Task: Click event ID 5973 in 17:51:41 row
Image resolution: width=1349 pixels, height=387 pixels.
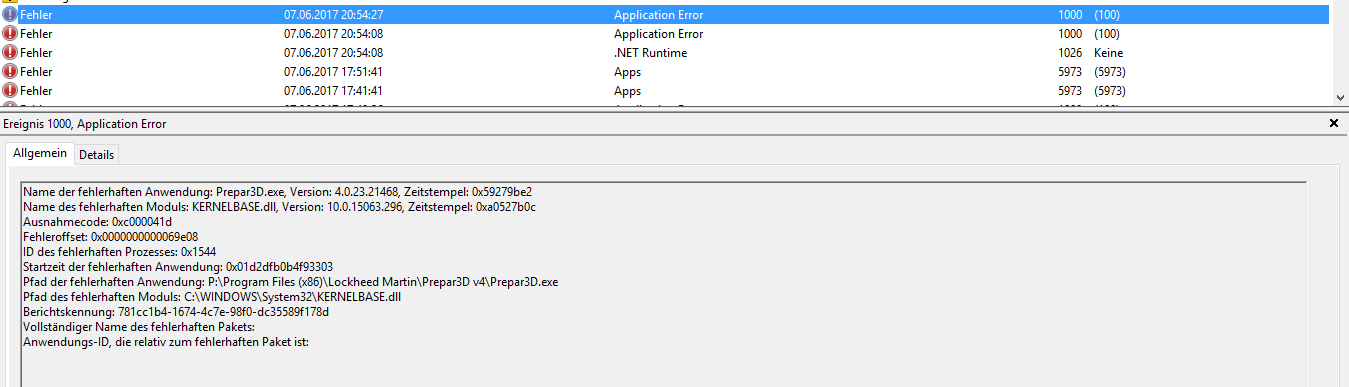Action: click(1070, 72)
